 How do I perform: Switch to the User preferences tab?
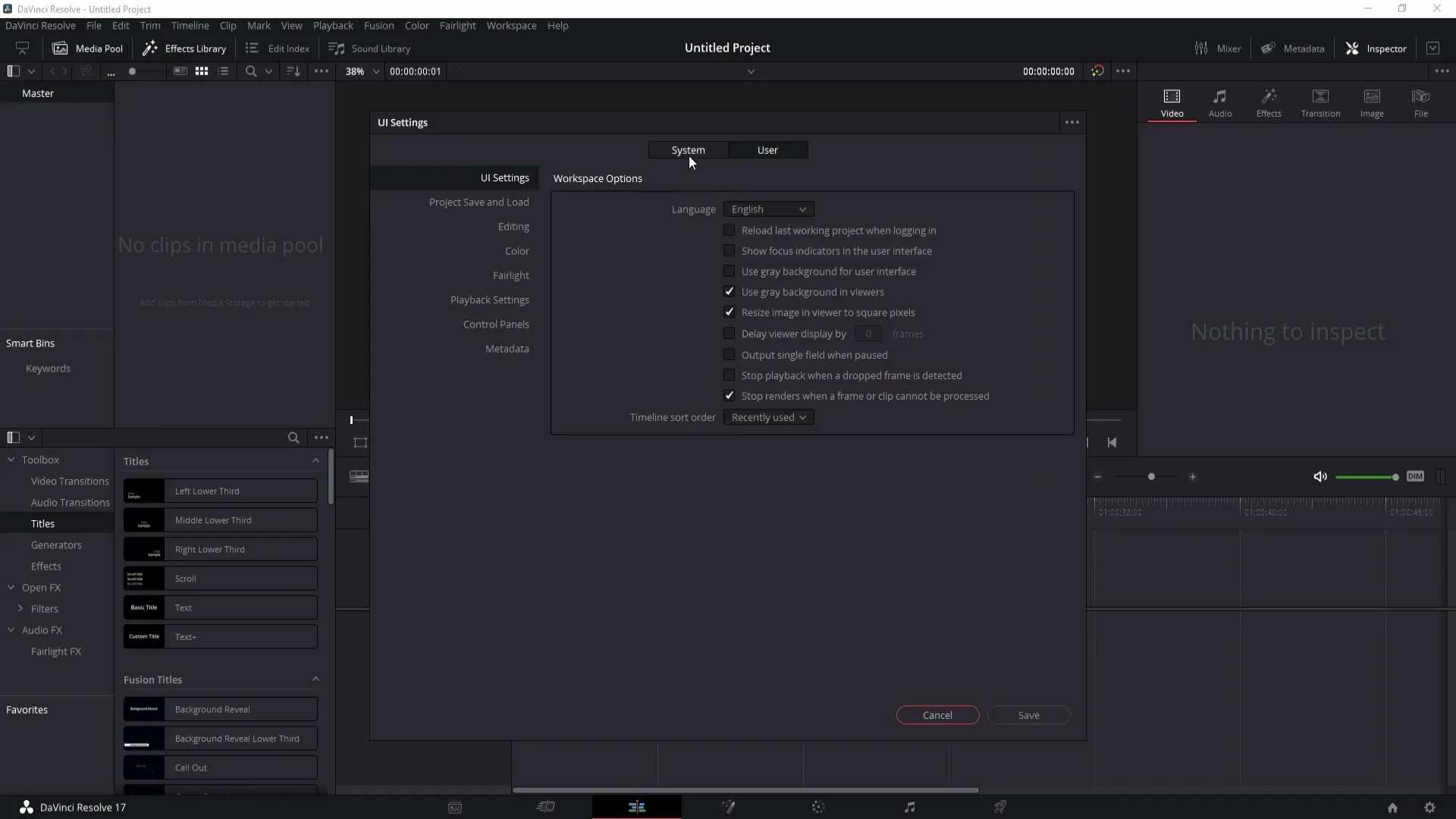pos(767,150)
